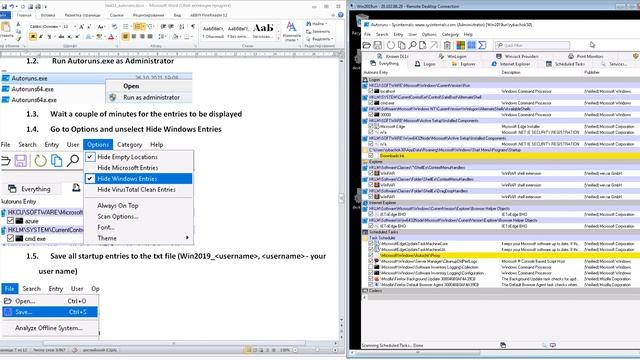The image size is (640, 360).
Task: Select the yellow Microsoft\Windows\Autochk\Proxy row
Action: coord(501,256)
